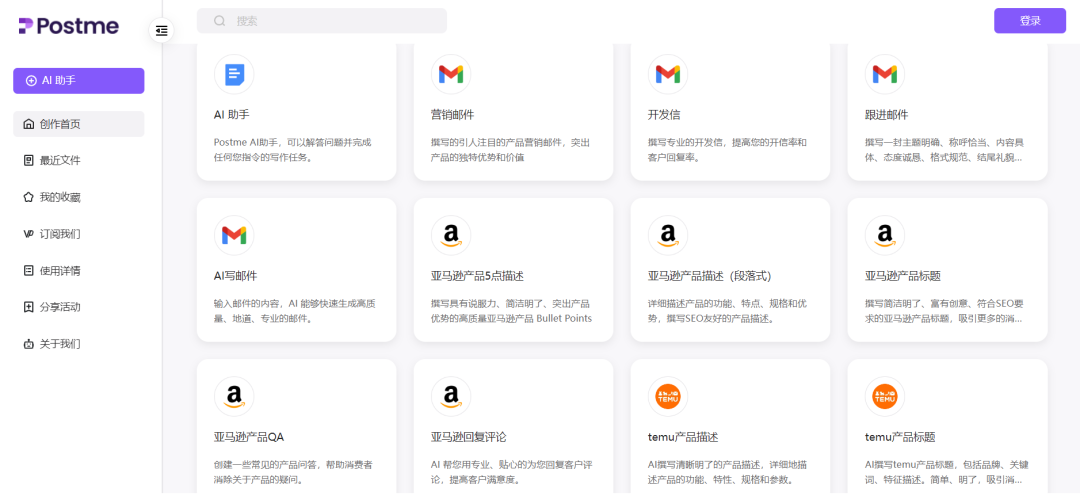Click description starting AI 帮您用专业、贴心
Viewport: 1080px width, 496px height.
[510, 472]
